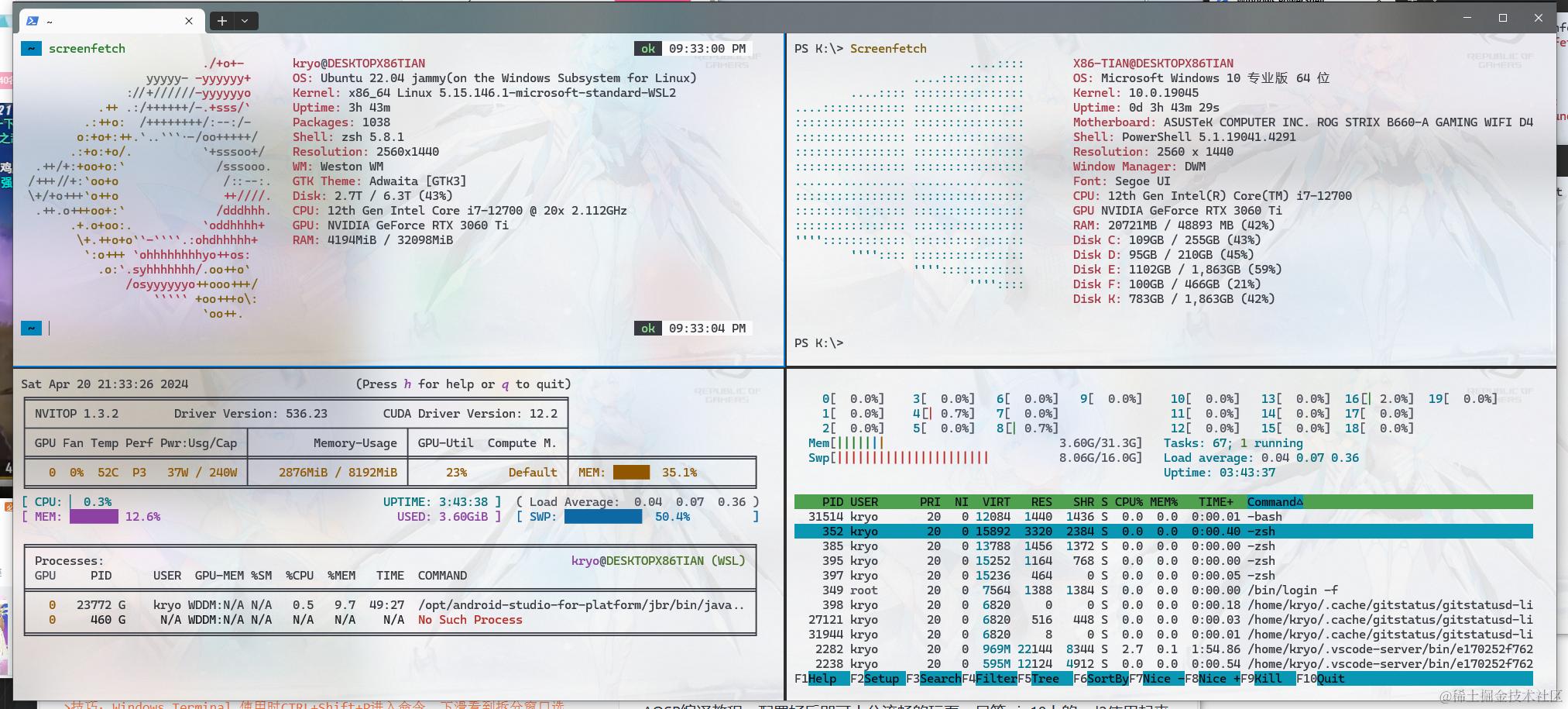The height and width of the screenshot is (709, 1568).
Task: Select the "~" terminal tab
Action: click(x=110, y=21)
